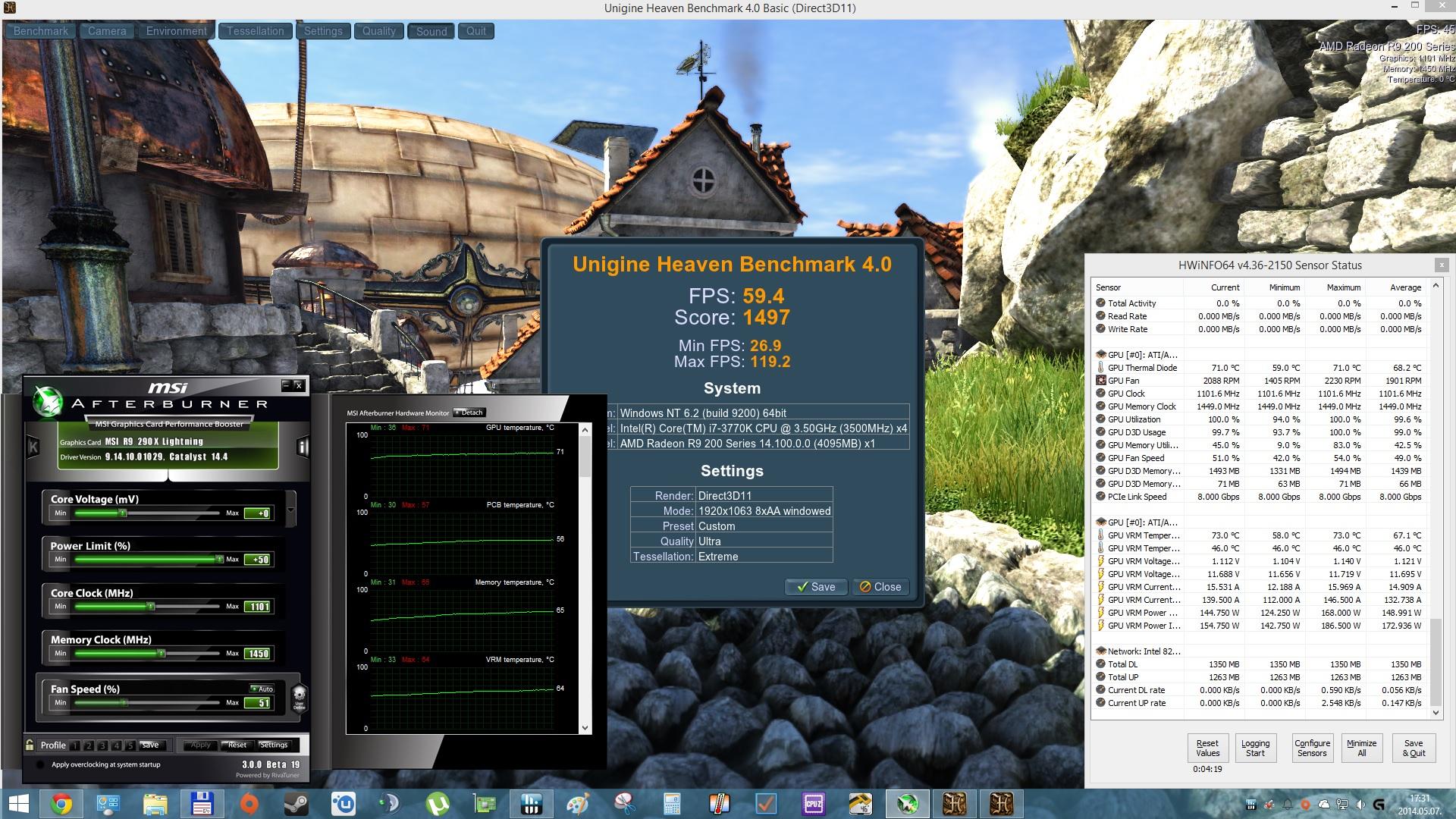Click HWiNFO sensor list scroll-up arrow
The height and width of the screenshot is (819, 1456).
coord(1436,287)
